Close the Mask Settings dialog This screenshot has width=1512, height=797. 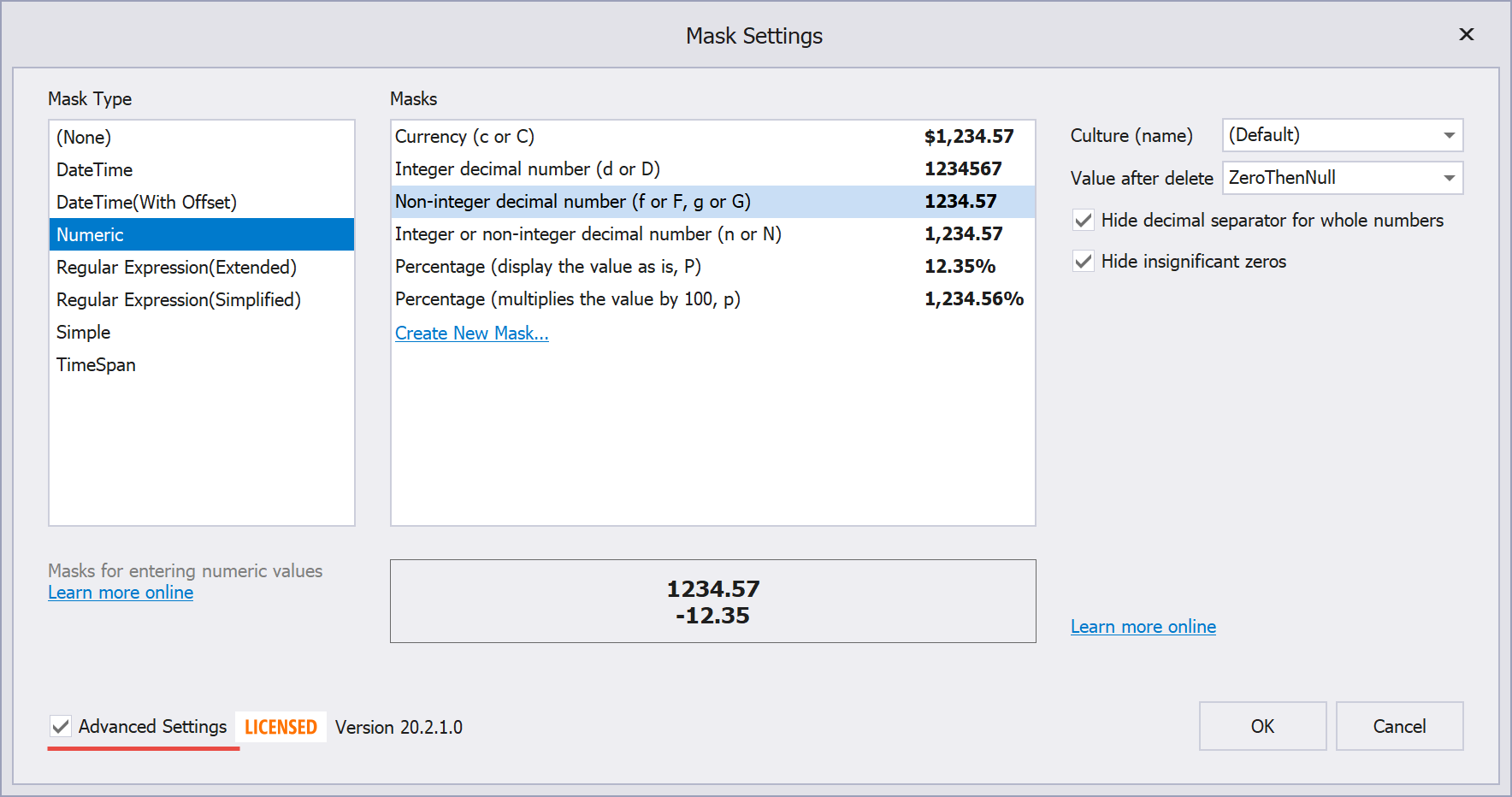coord(1466,34)
